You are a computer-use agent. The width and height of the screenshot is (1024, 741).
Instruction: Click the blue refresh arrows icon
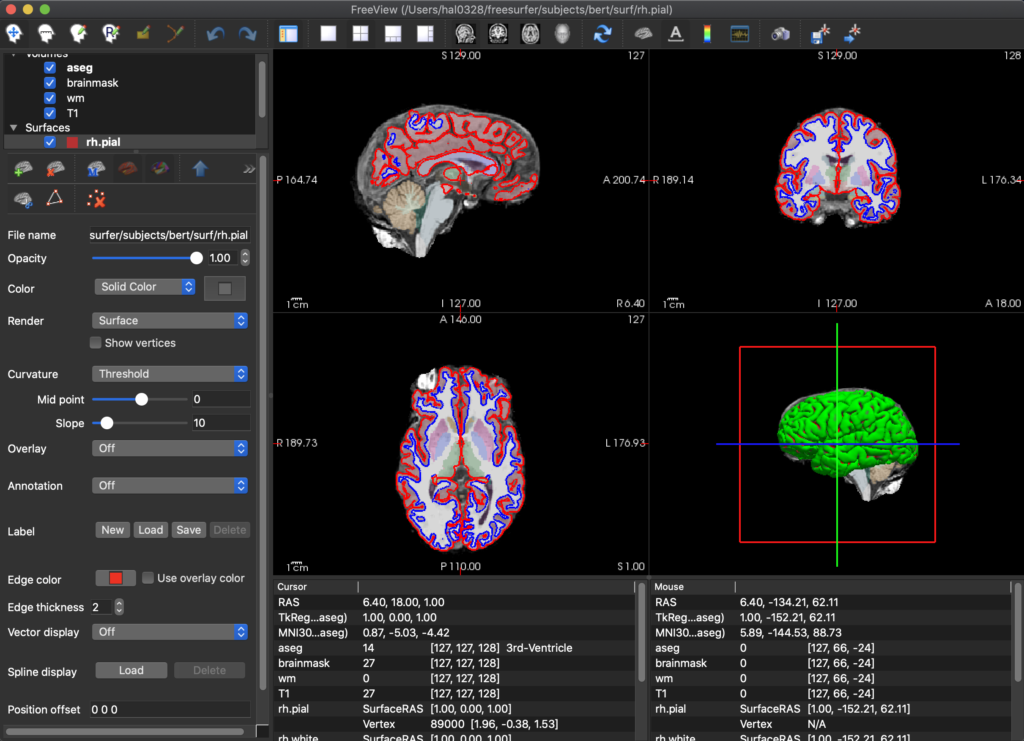(602, 34)
